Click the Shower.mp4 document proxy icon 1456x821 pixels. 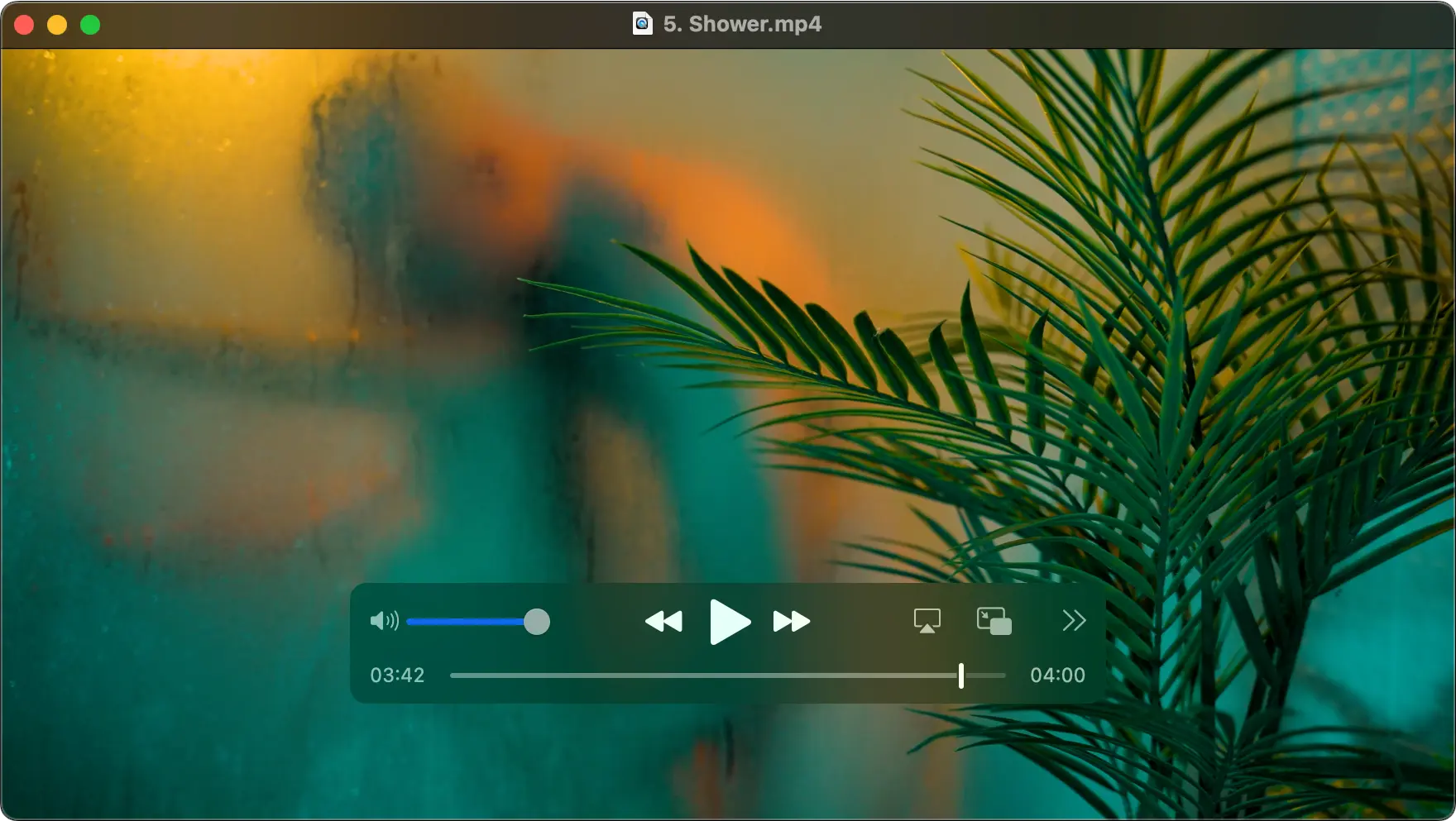(642, 24)
